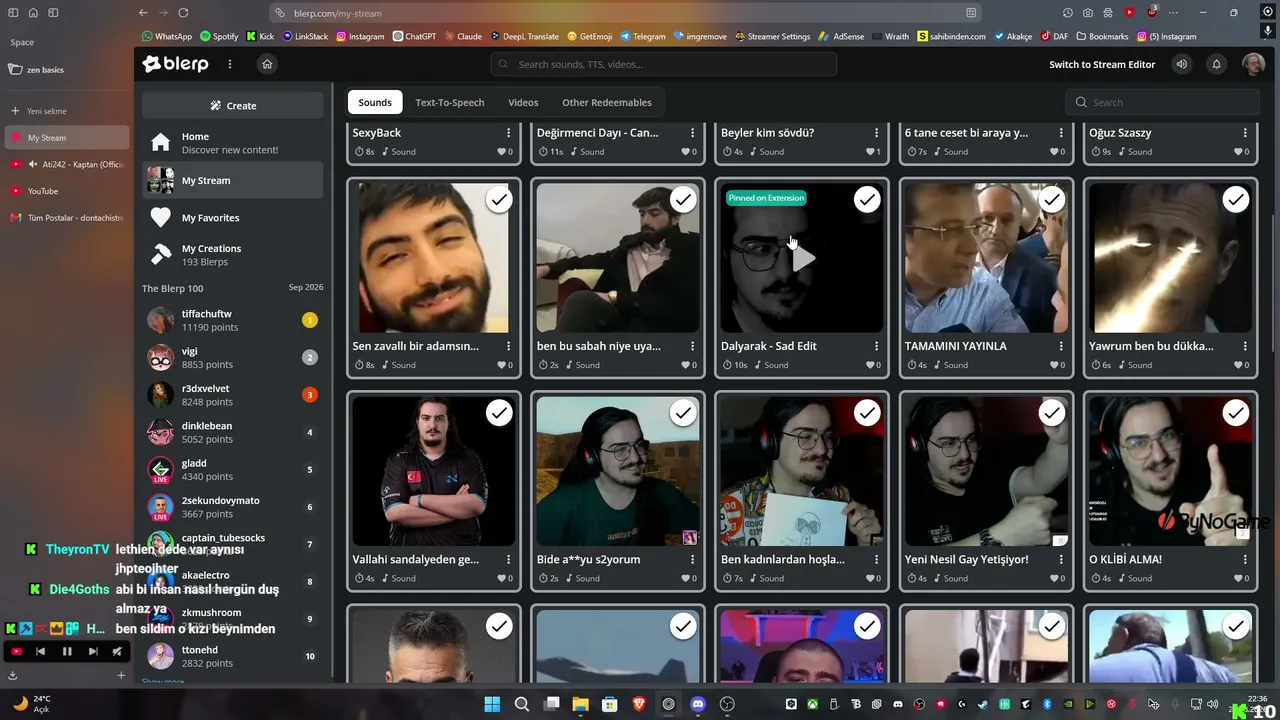Open tiffachuftw's leaderboard entry

click(232, 320)
